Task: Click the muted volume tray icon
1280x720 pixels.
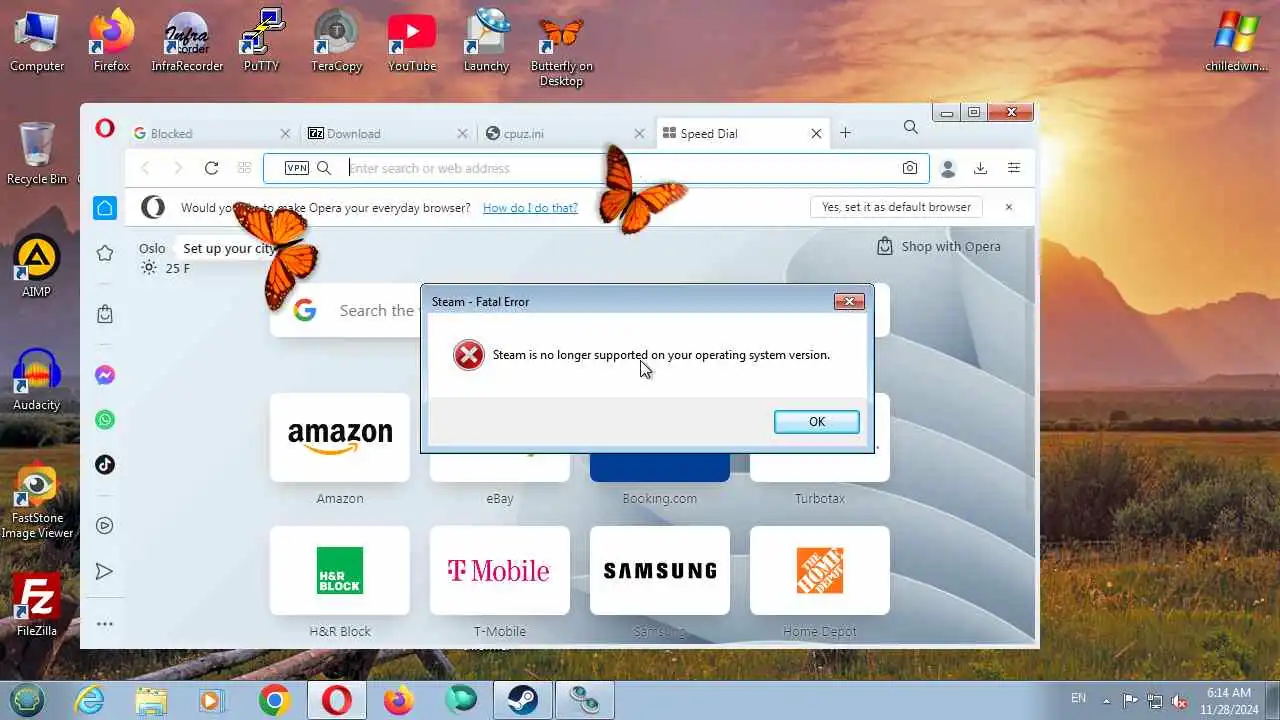Action: pyautogui.click(x=1180, y=701)
